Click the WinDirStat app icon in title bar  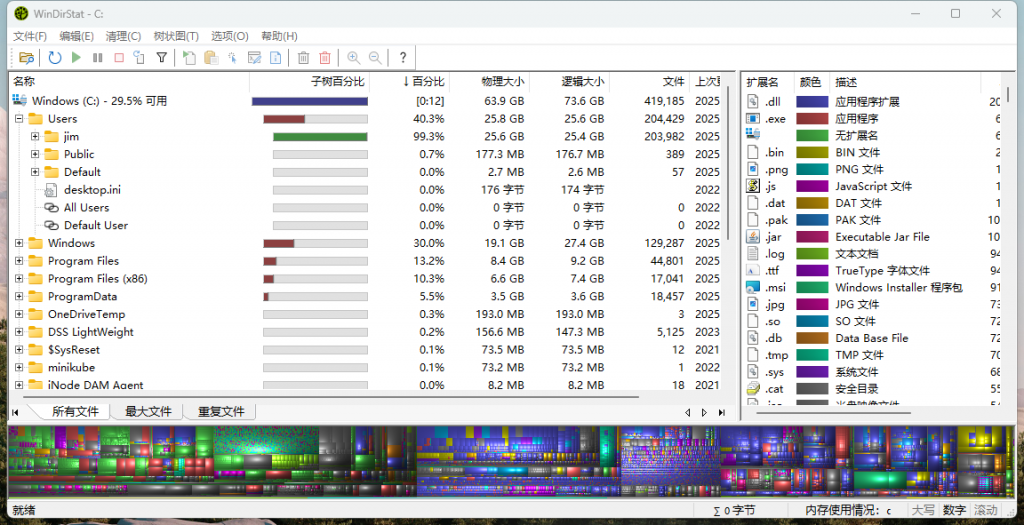click(21, 13)
